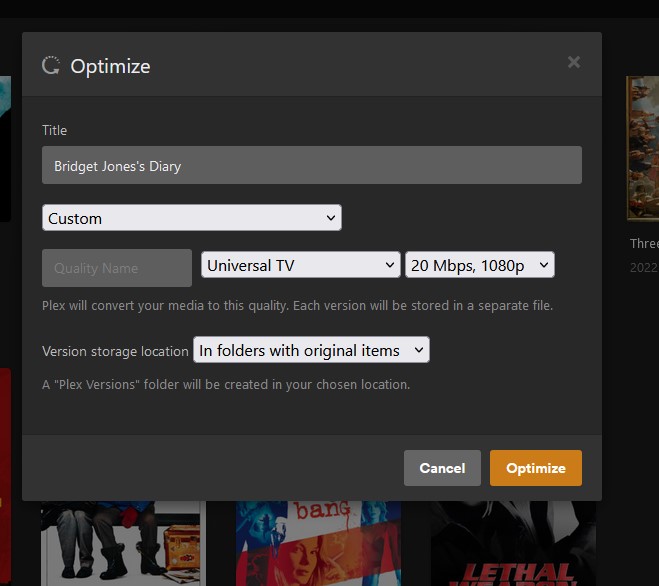The height and width of the screenshot is (586, 659).
Task: Click the 'Plex Versions folder' hint text
Action: tap(226, 385)
